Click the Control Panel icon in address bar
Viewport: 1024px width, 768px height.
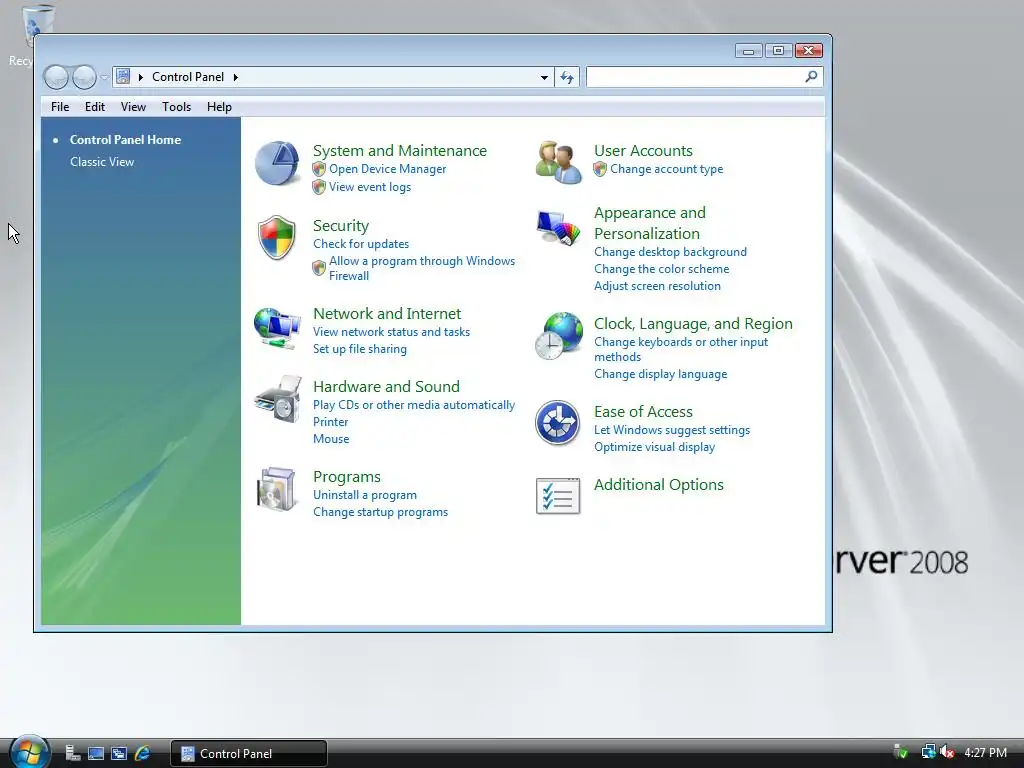click(x=123, y=76)
